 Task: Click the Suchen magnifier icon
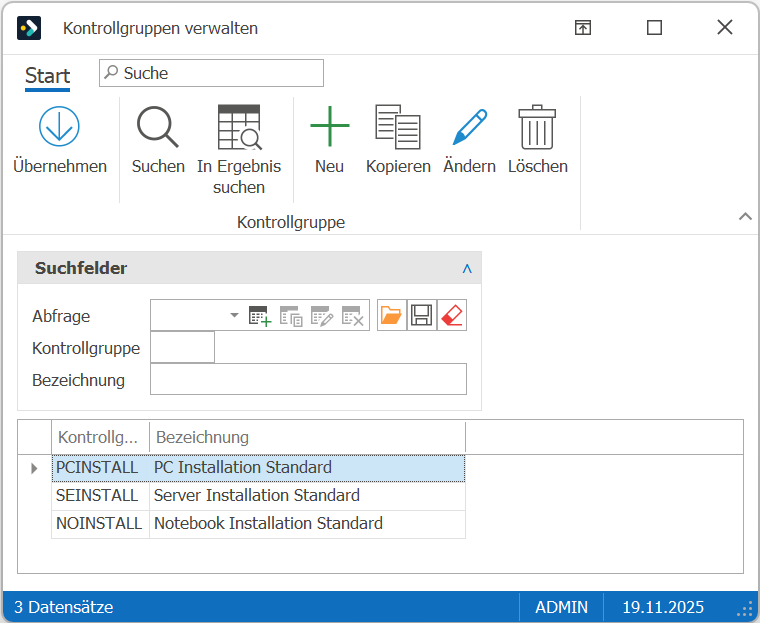158,127
